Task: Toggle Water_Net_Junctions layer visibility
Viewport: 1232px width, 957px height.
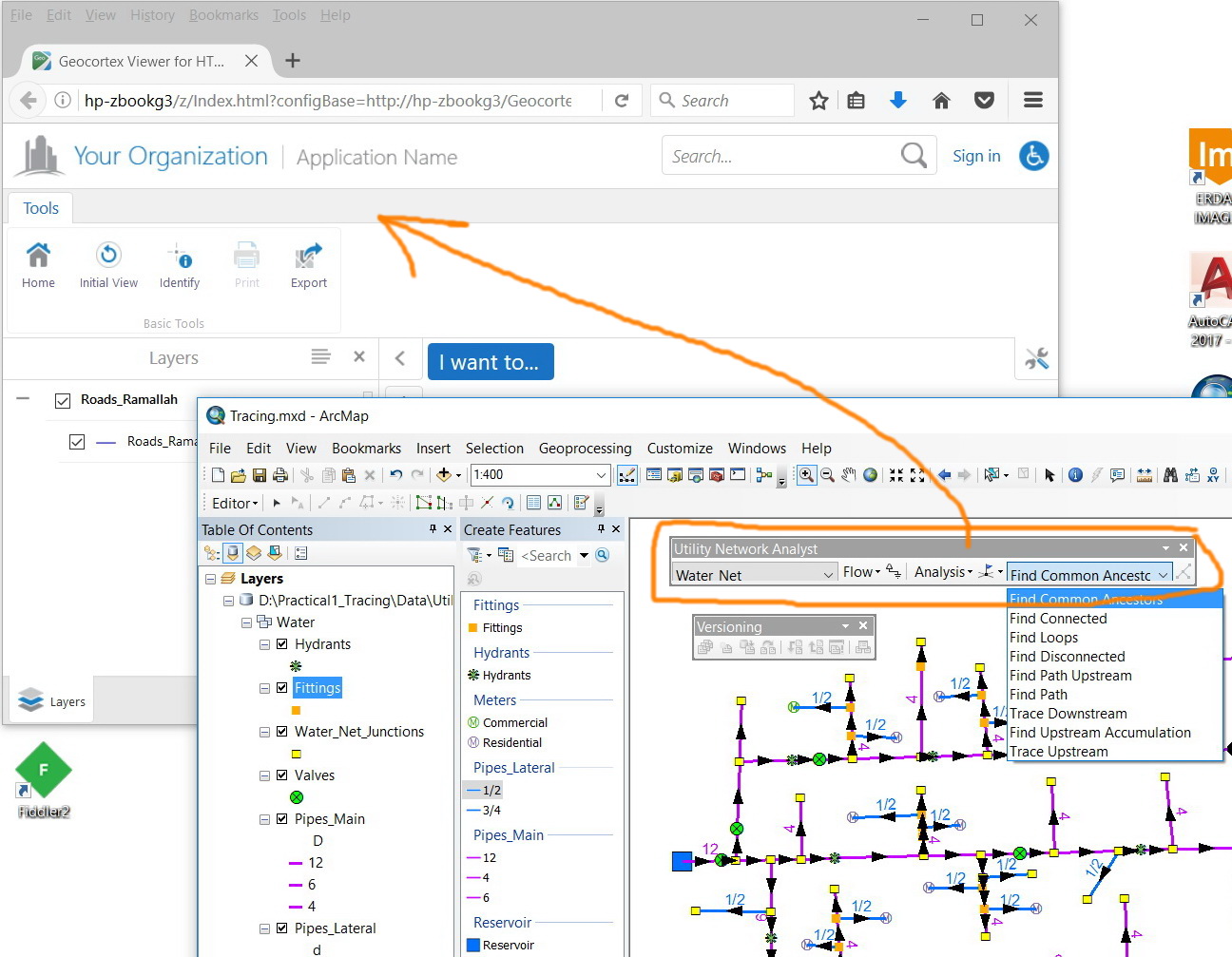Action: (x=282, y=731)
